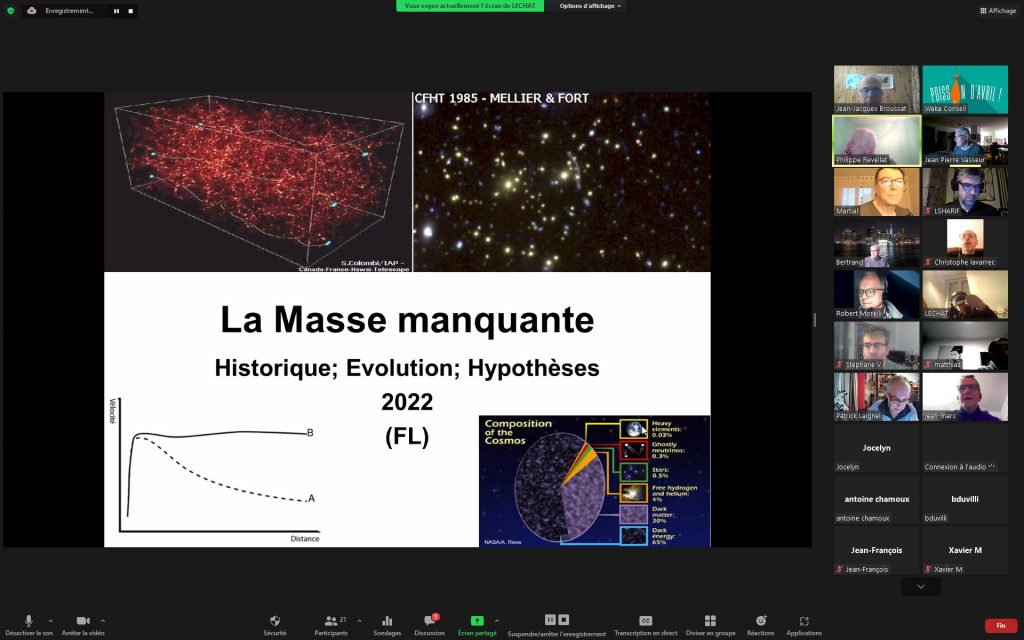Select Jean-Jacques Broussat's video tile
1024x640 pixels.
point(876,89)
